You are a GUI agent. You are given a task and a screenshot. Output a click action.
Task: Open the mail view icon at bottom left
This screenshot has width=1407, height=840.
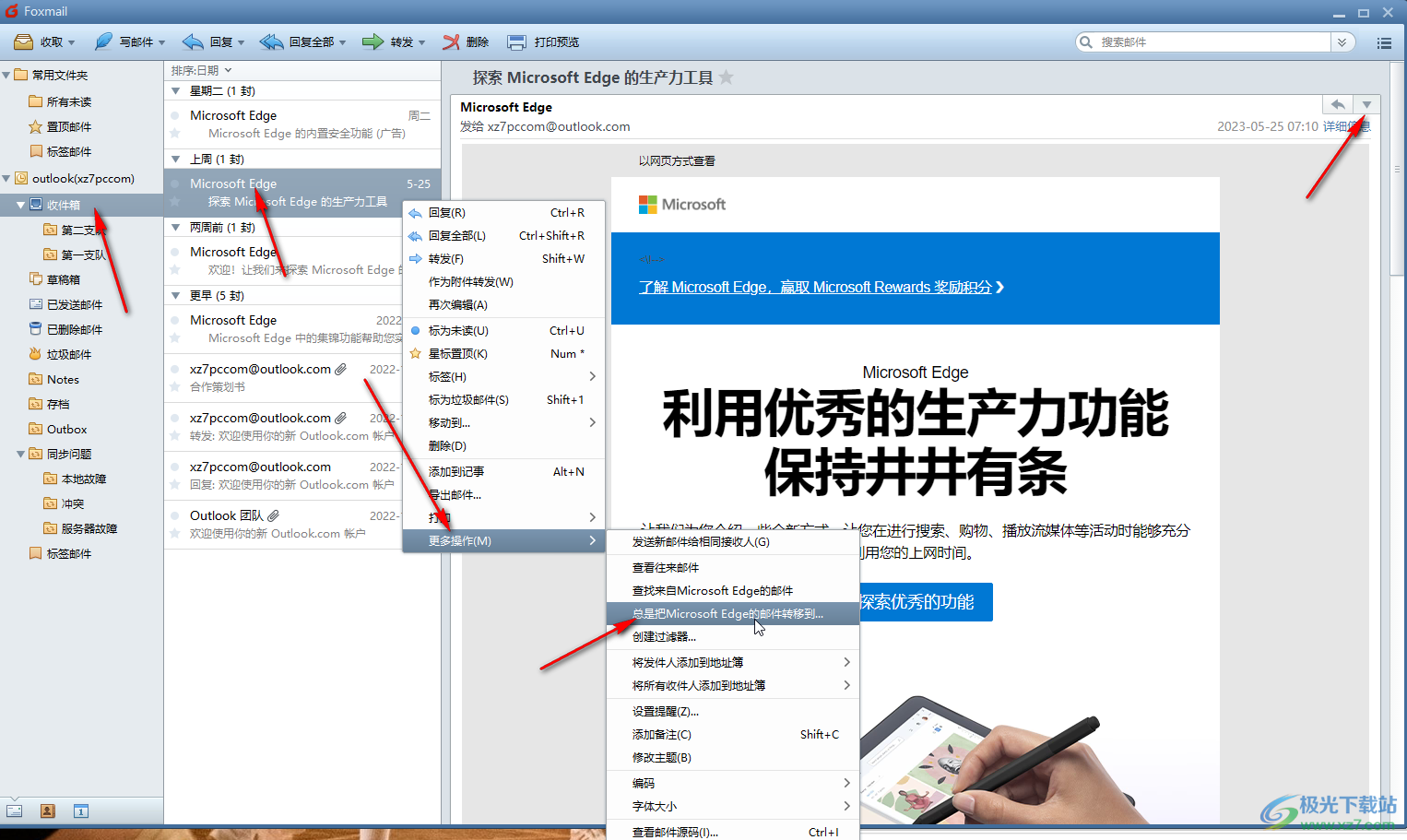[x=15, y=810]
